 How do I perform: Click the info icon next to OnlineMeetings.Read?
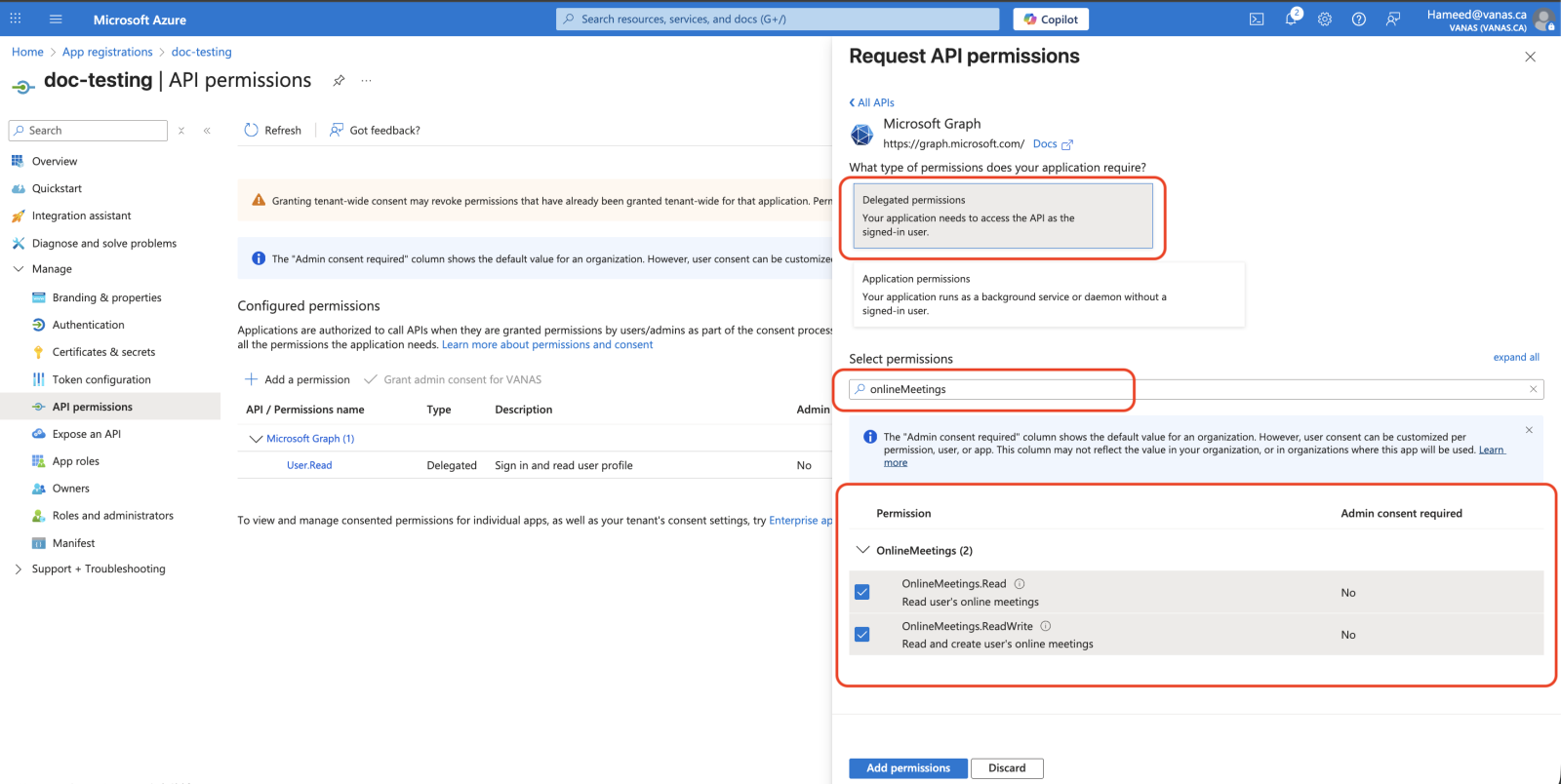tap(1020, 584)
